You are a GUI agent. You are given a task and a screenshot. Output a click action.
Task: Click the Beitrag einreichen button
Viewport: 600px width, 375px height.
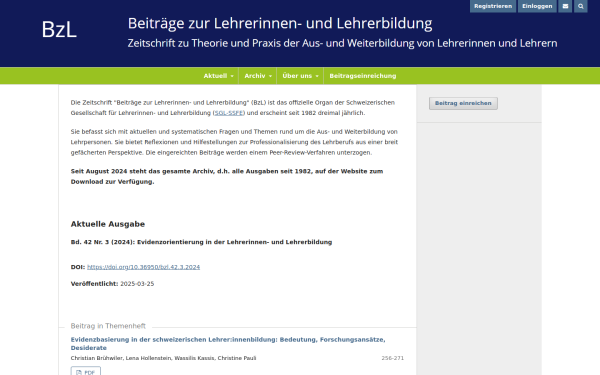coord(463,103)
